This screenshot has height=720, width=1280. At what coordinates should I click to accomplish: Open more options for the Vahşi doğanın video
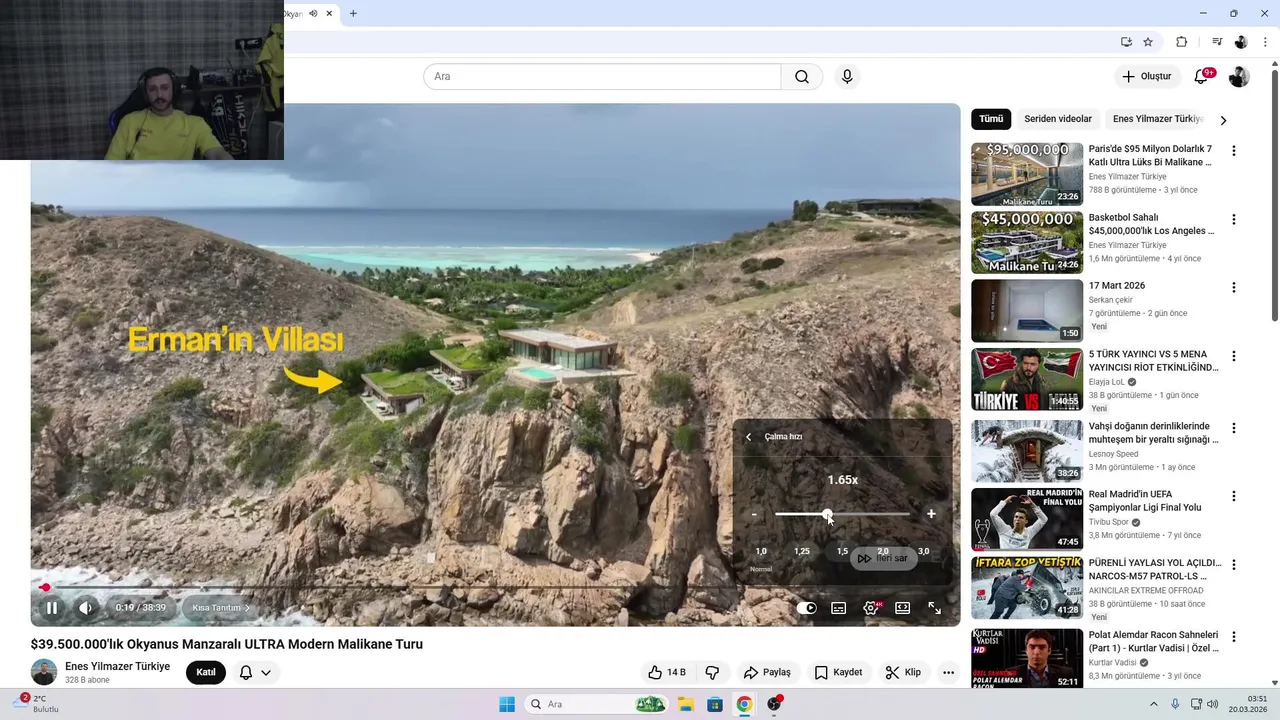click(x=1234, y=428)
